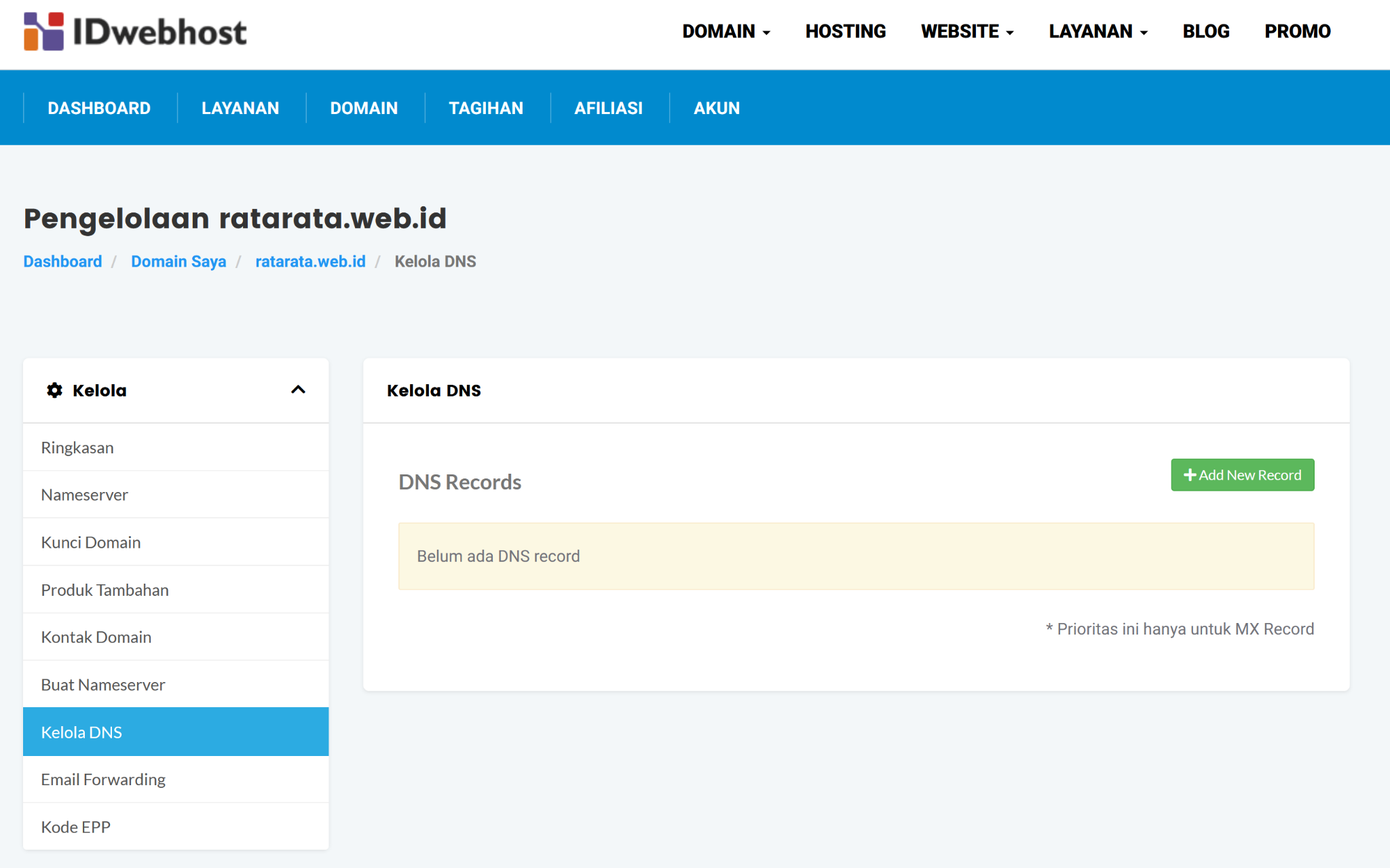Open the BLOG link
Viewport: 1390px width, 868px height.
[1205, 31]
